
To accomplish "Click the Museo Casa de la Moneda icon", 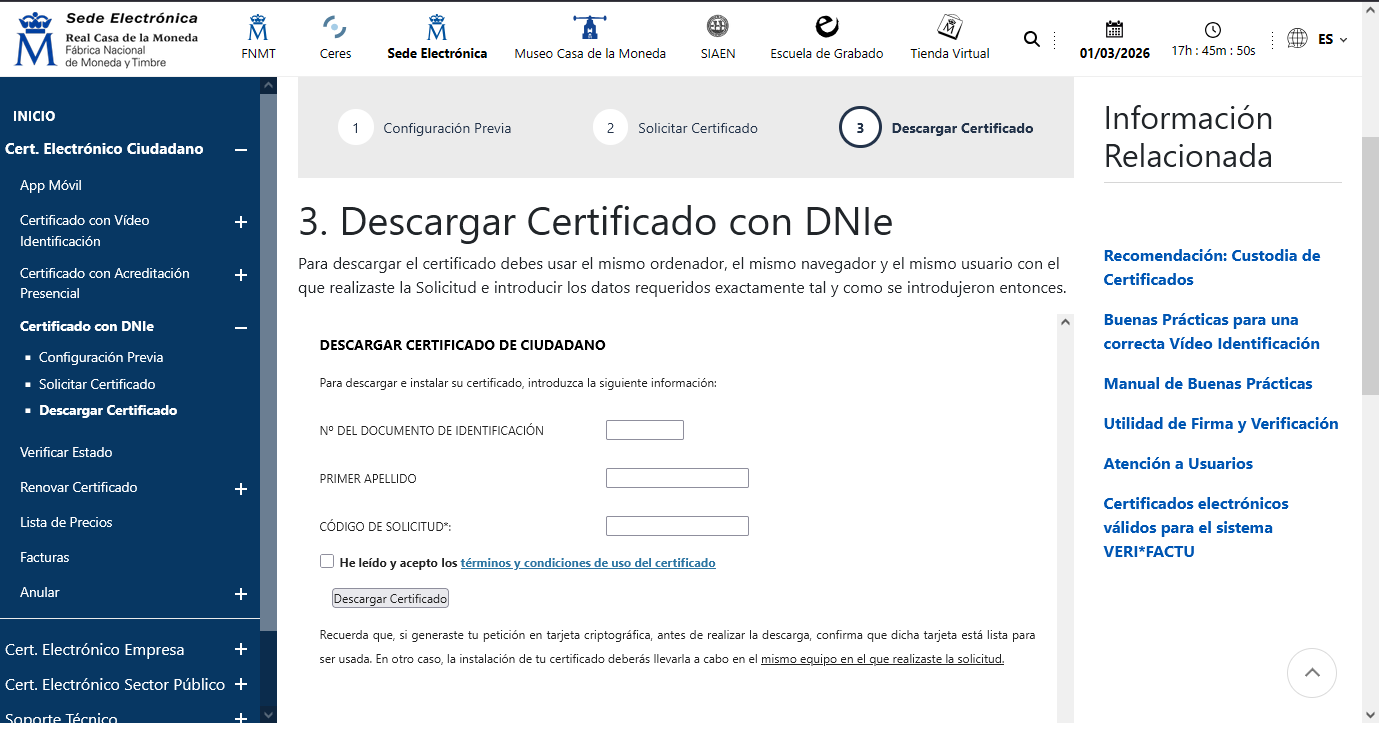I will (x=589, y=27).
